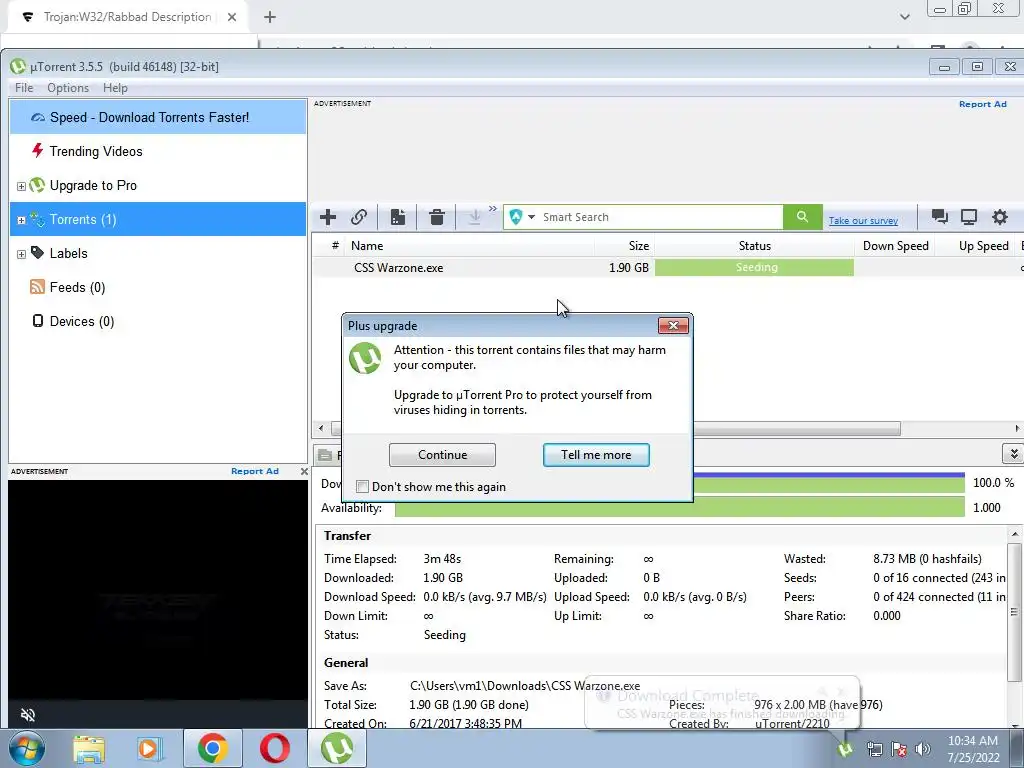
Task: Click the Remove Torrent trash icon
Action: 437,217
